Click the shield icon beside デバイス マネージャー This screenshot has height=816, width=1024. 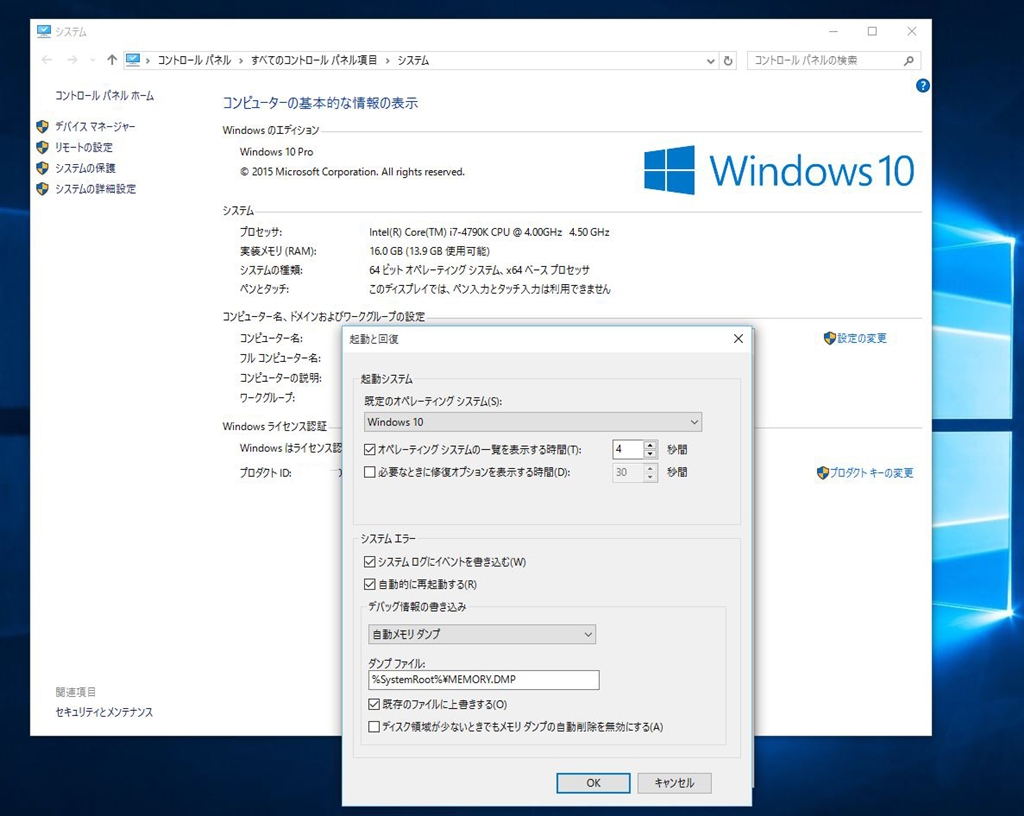42,127
